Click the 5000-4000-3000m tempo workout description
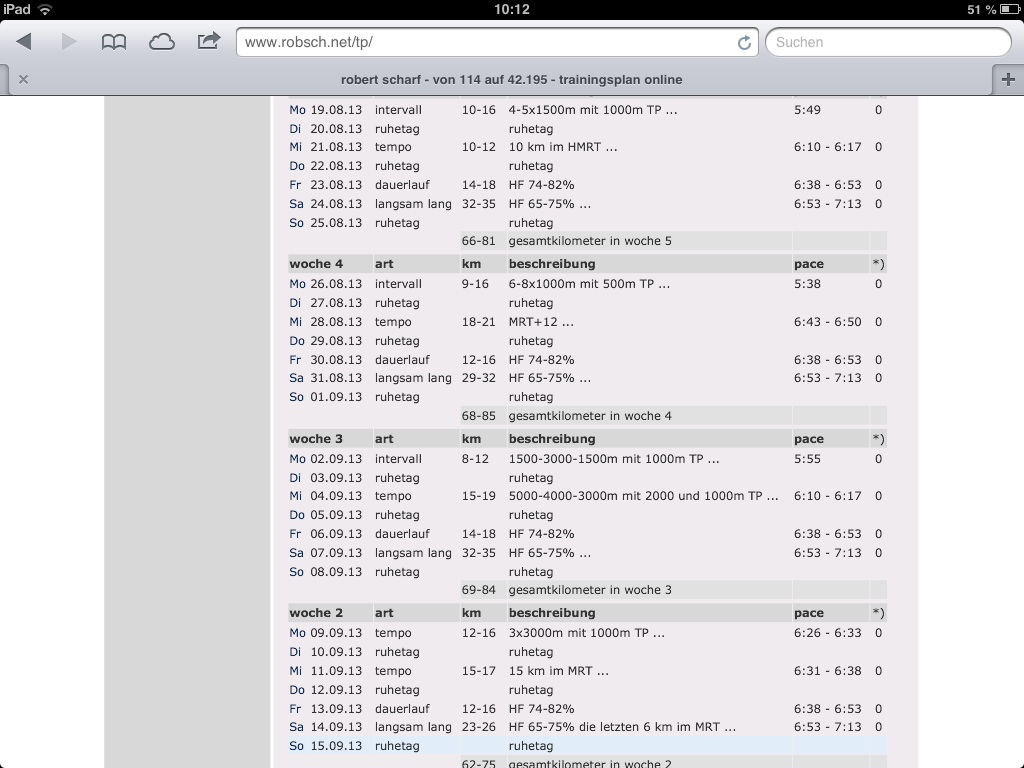This screenshot has height=768, width=1024. tap(643, 496)
